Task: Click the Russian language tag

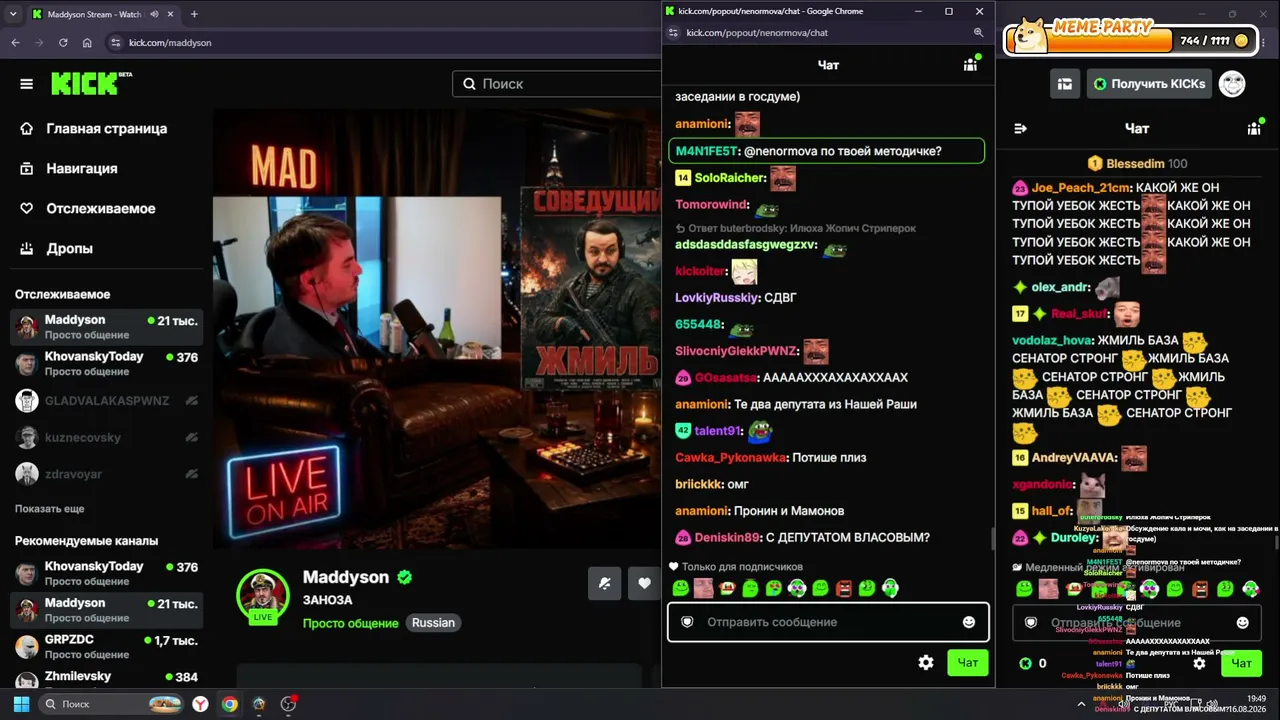Action: (x=433, y=623)
